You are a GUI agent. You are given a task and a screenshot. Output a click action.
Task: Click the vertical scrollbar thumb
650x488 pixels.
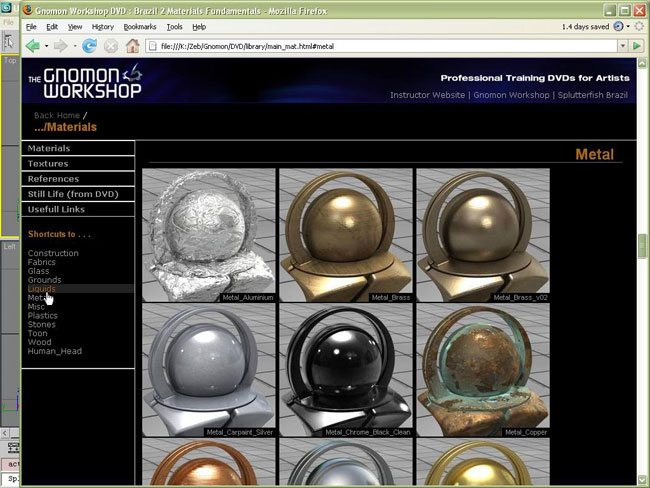click(642, 247)
